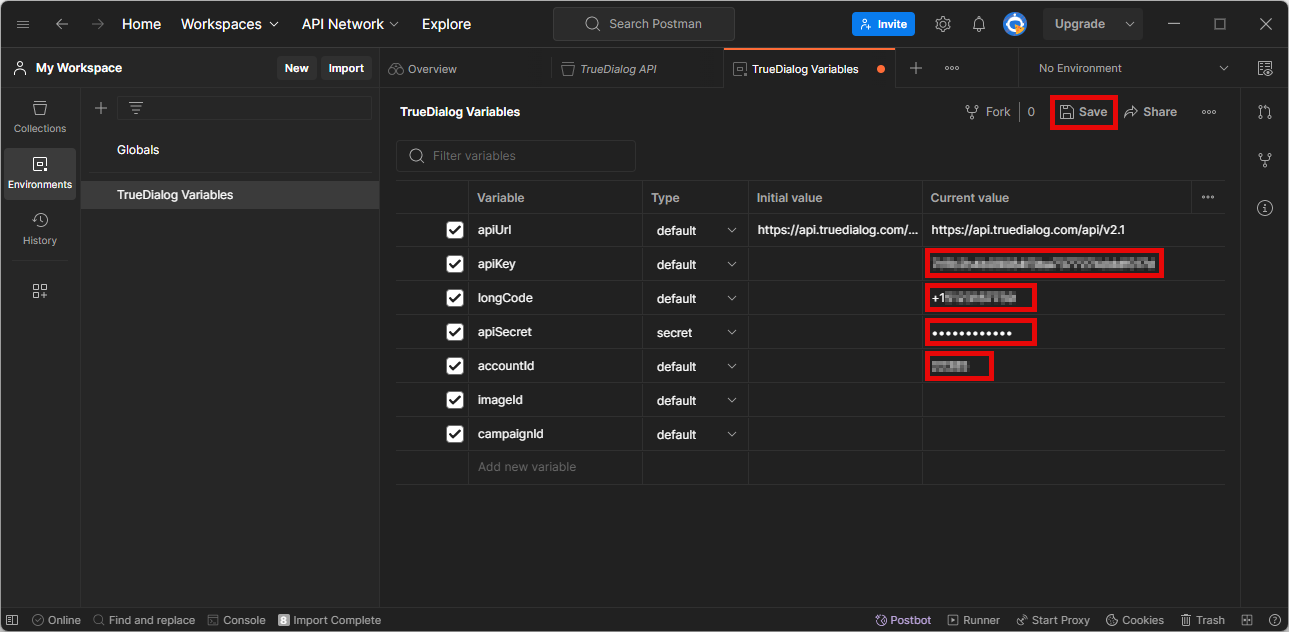Open Console in the status bar

(x=236, y=620)
